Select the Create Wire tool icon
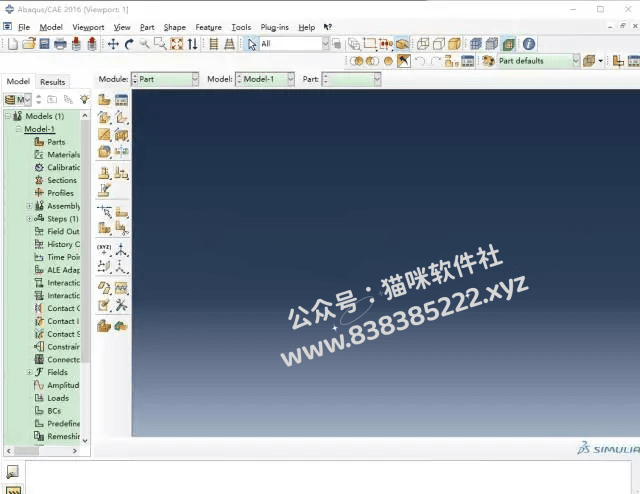The width and height of the screenshot is (640, 494). [x=104, y=134]
